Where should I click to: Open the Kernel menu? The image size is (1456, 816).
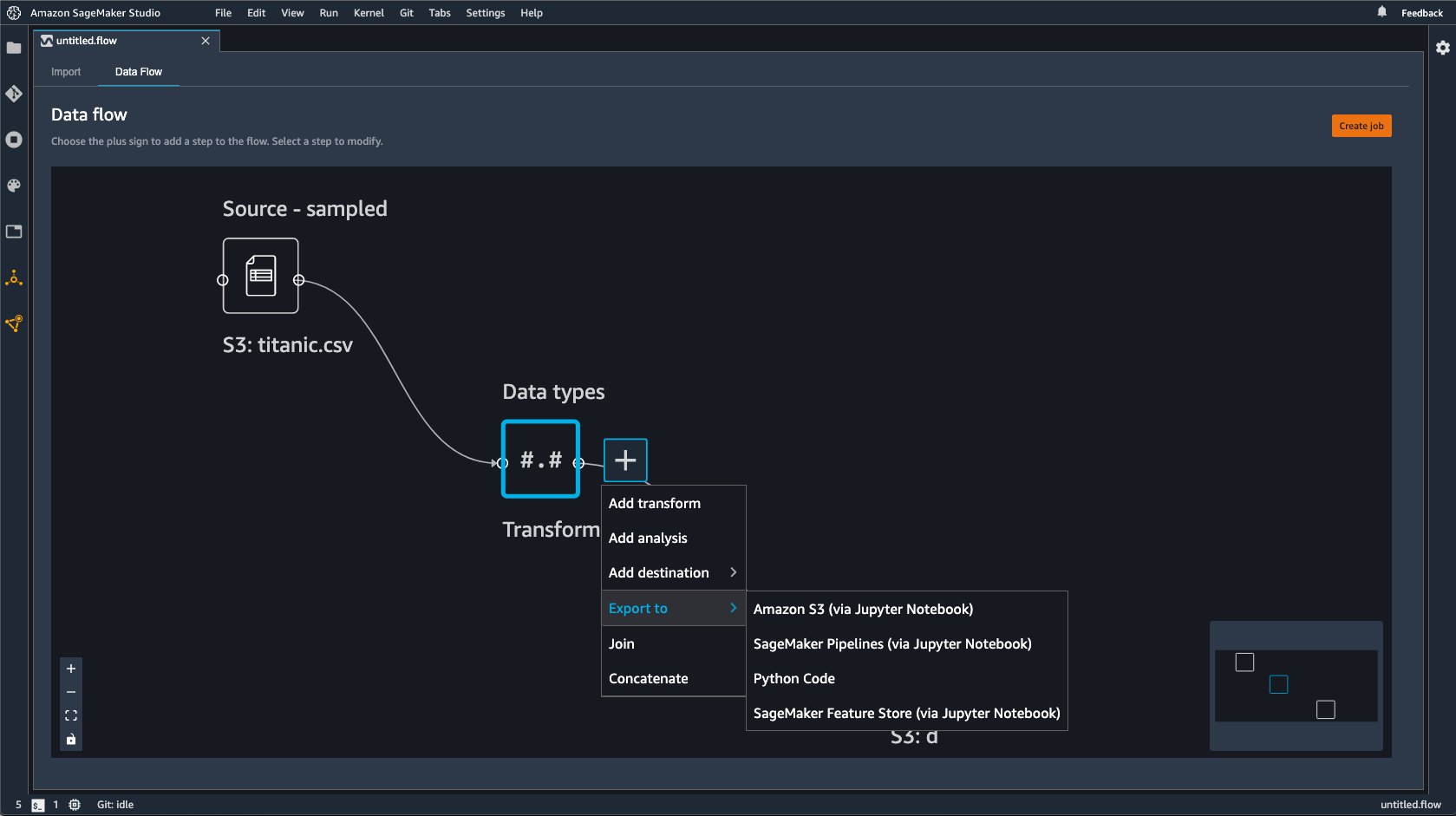click(x=369, y=12)
